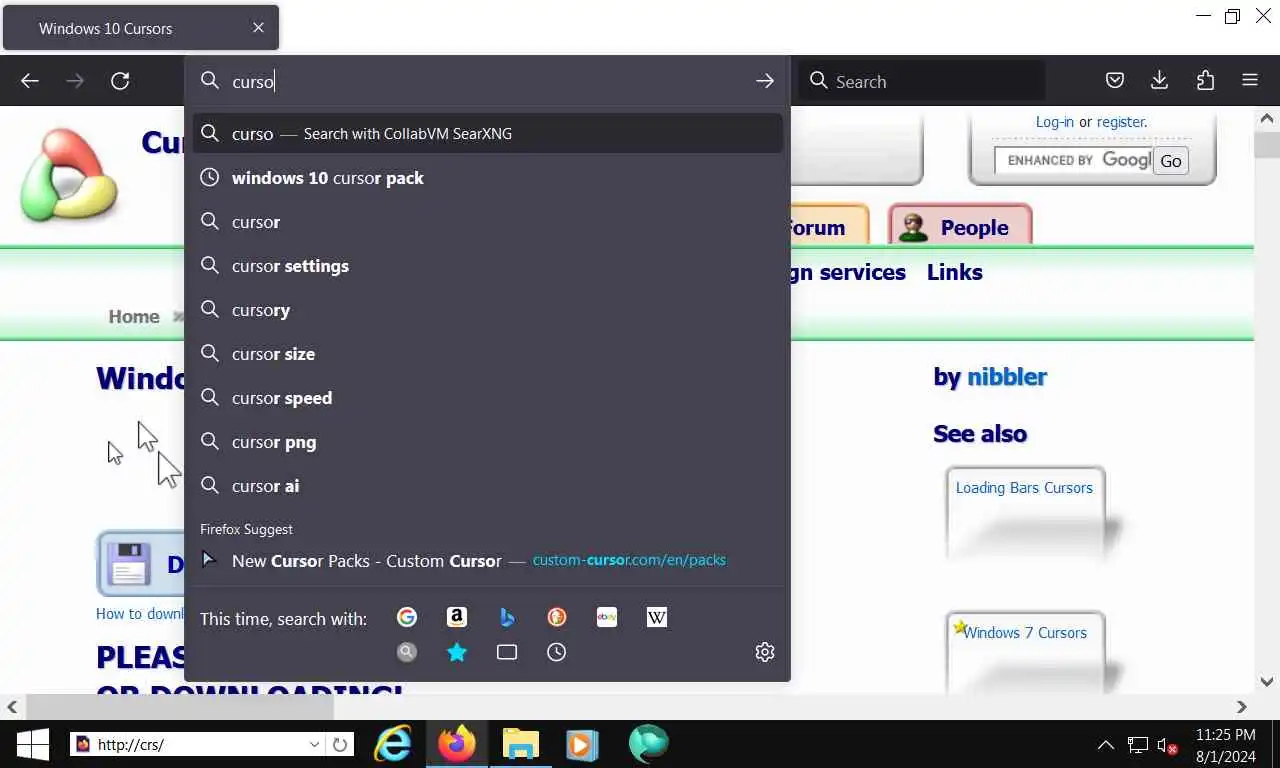Select the 'cursor size' suggestion

pyautogui.click(x=488, y=354)
